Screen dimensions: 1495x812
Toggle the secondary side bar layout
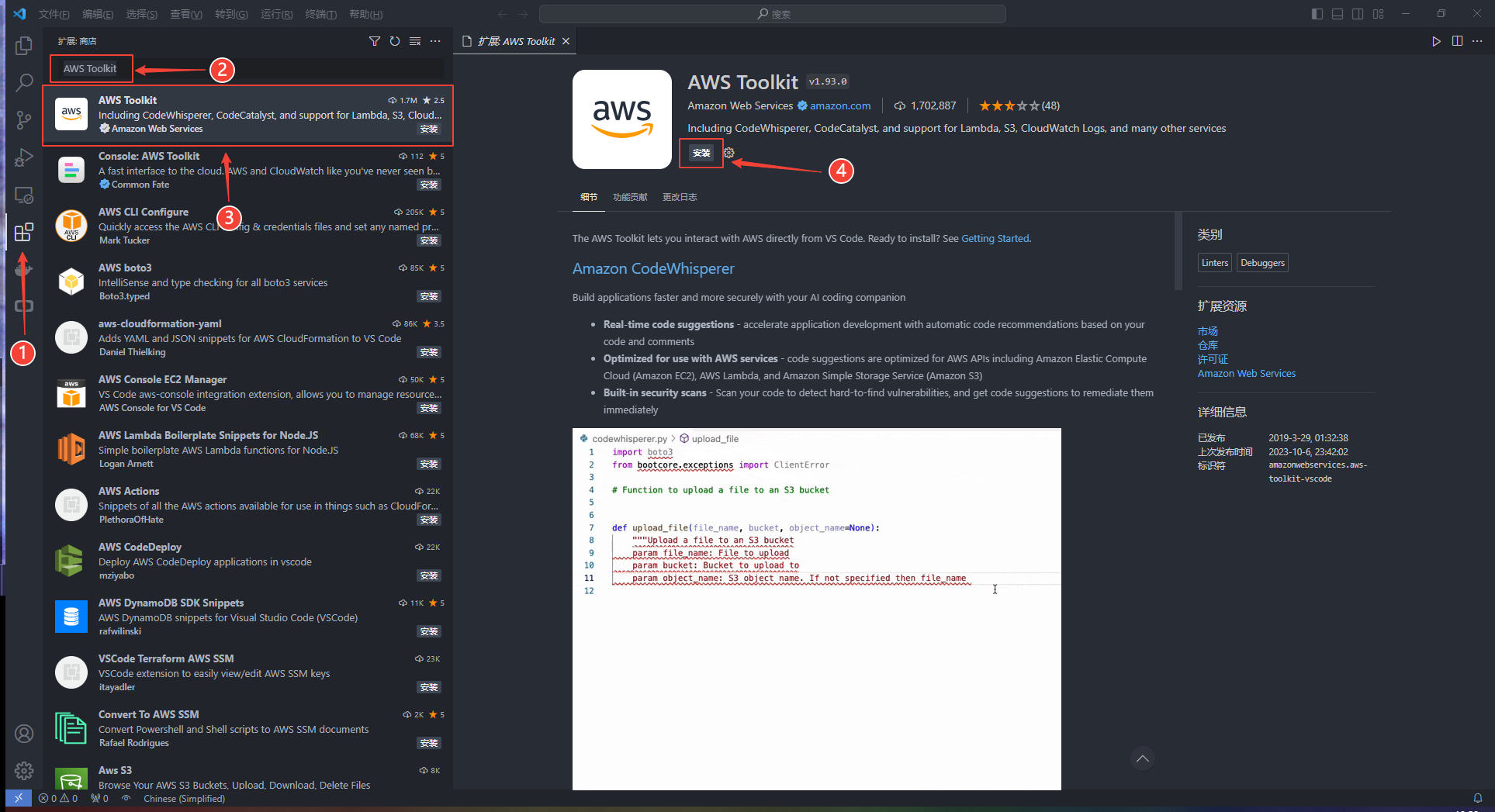coord(1358,14)
